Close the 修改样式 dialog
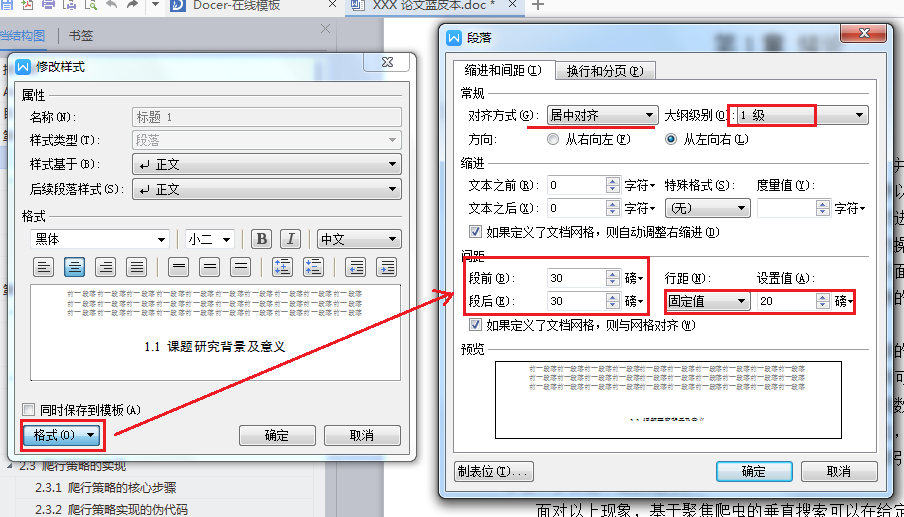Image resolution: width=904 pixels, height=517 pixels. click(x=387, y=62)
